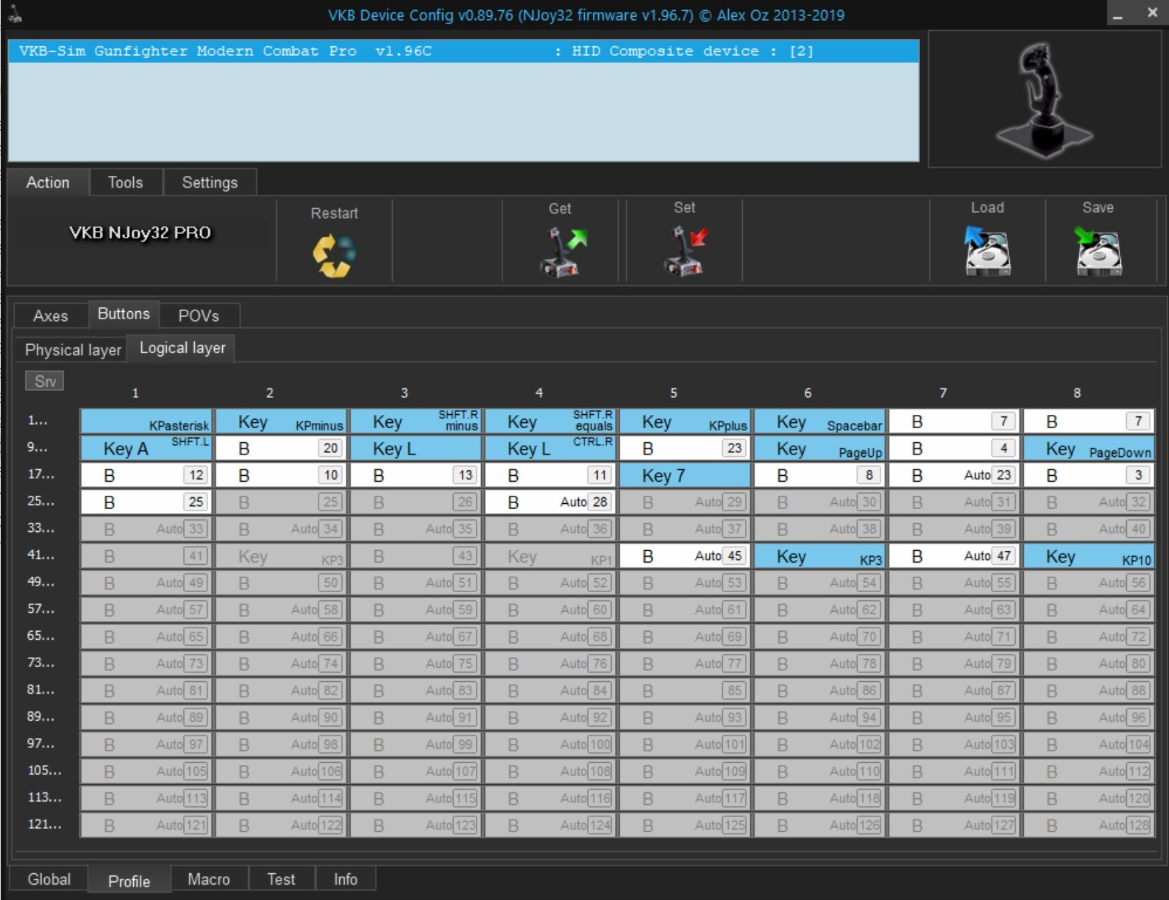Close the VKB Device Config window
Image resolution: width=1169 pixels, height=900 pixels.
1151,13
